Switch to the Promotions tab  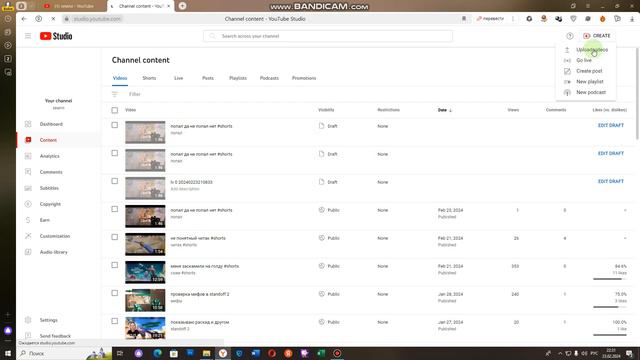304,78
